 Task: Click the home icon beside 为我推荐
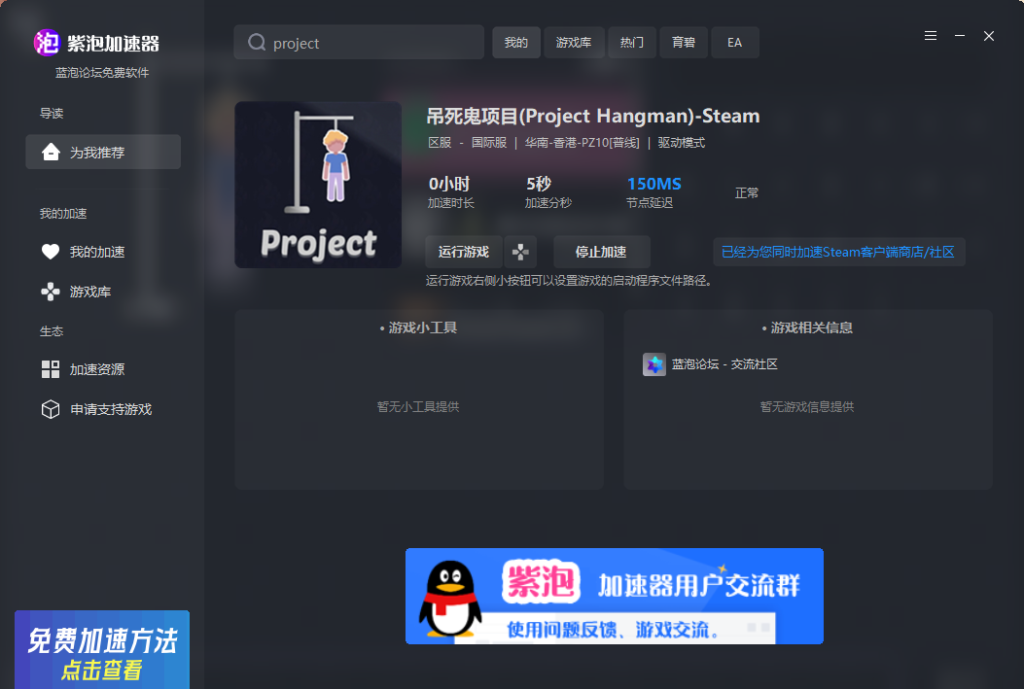51,152
